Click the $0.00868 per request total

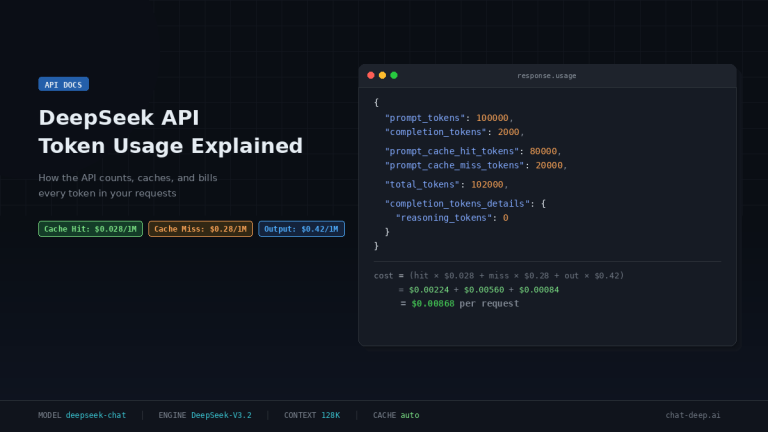pos(465,304)
